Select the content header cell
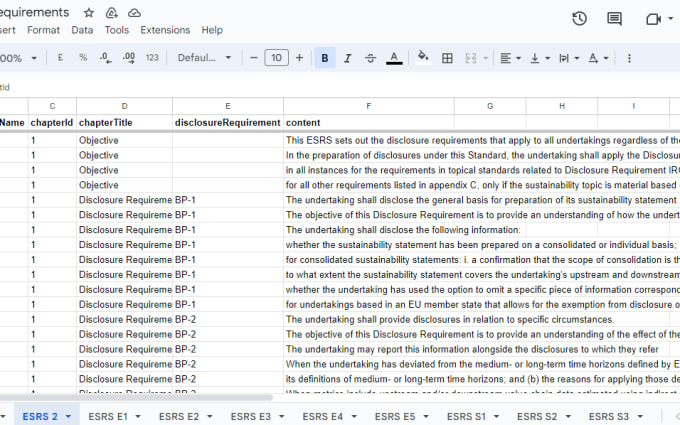680x425 pixels. click(x=369, y=123)
